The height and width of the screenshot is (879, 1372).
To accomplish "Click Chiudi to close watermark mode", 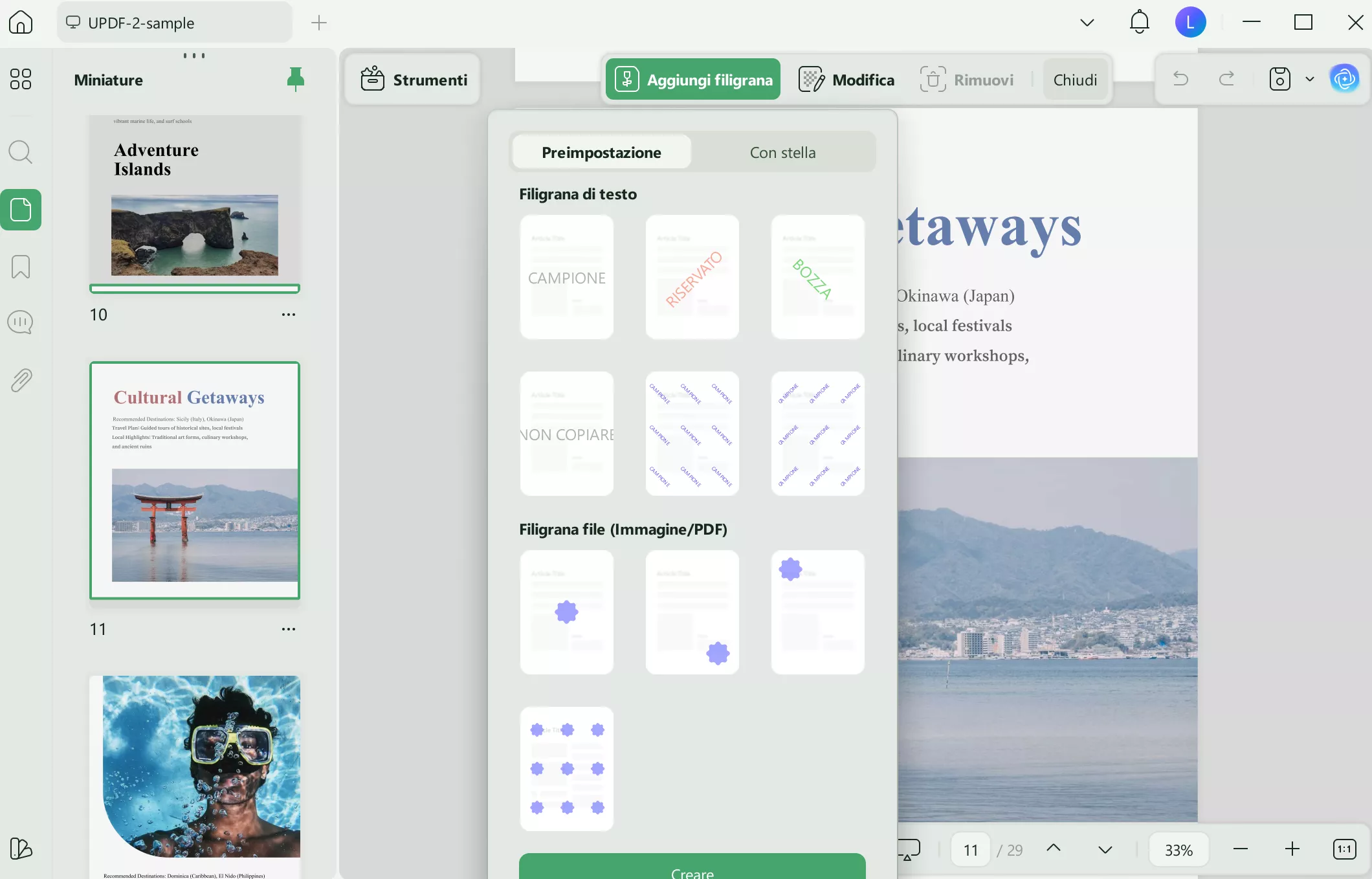I will (1075, 80).
